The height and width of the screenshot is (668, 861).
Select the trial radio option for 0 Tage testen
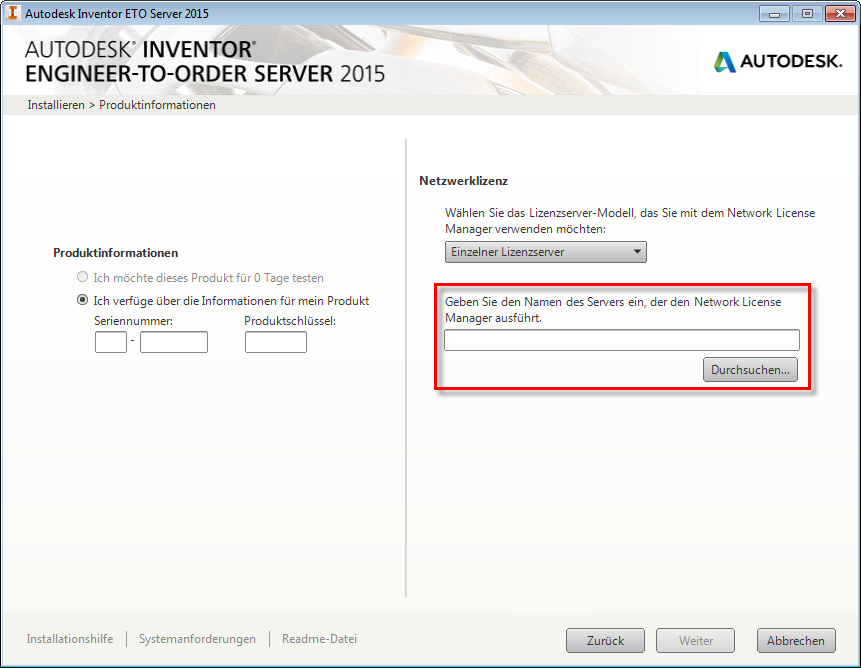82,277
